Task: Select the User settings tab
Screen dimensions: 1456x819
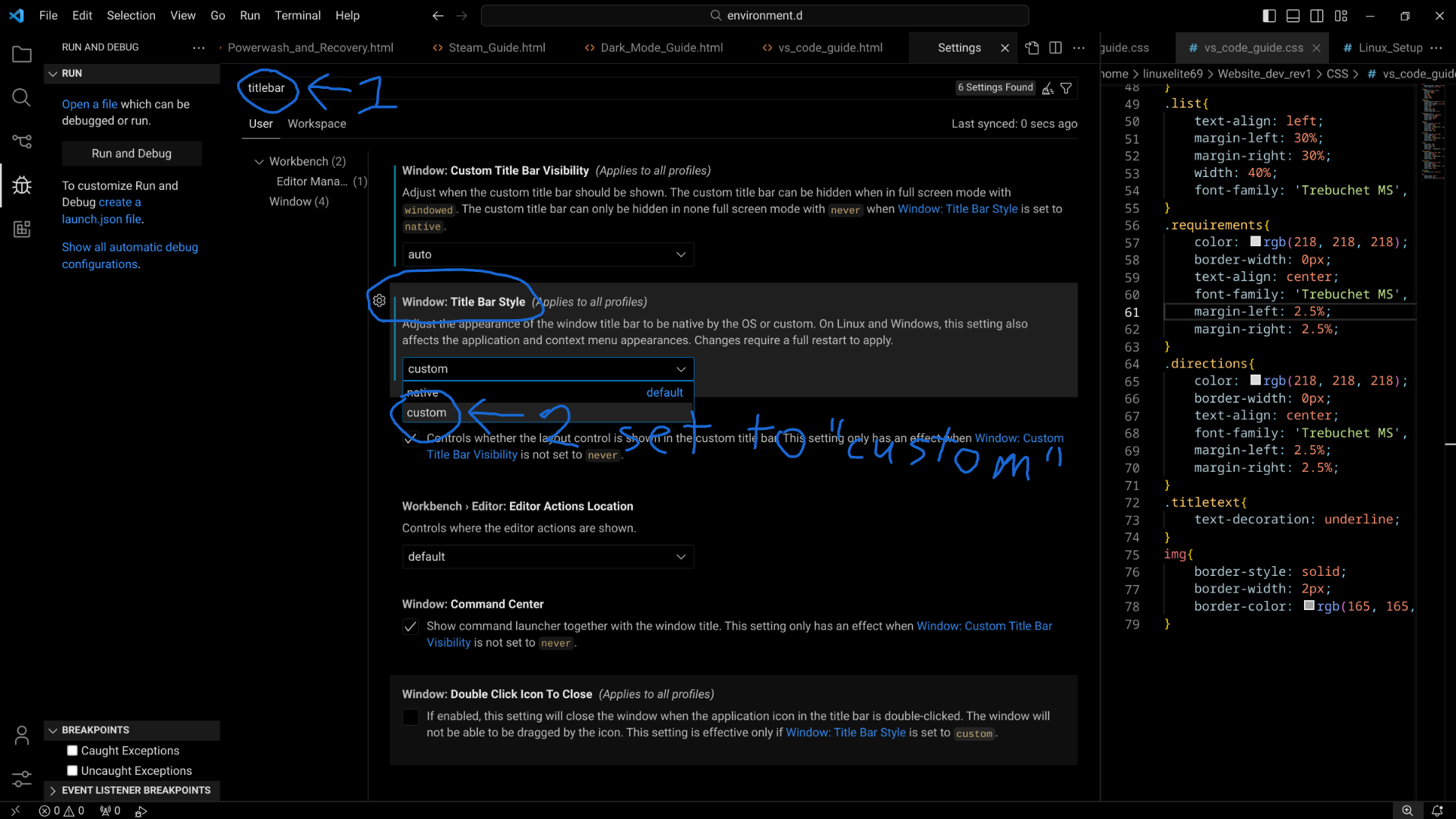Action: (x=261, y=124)
